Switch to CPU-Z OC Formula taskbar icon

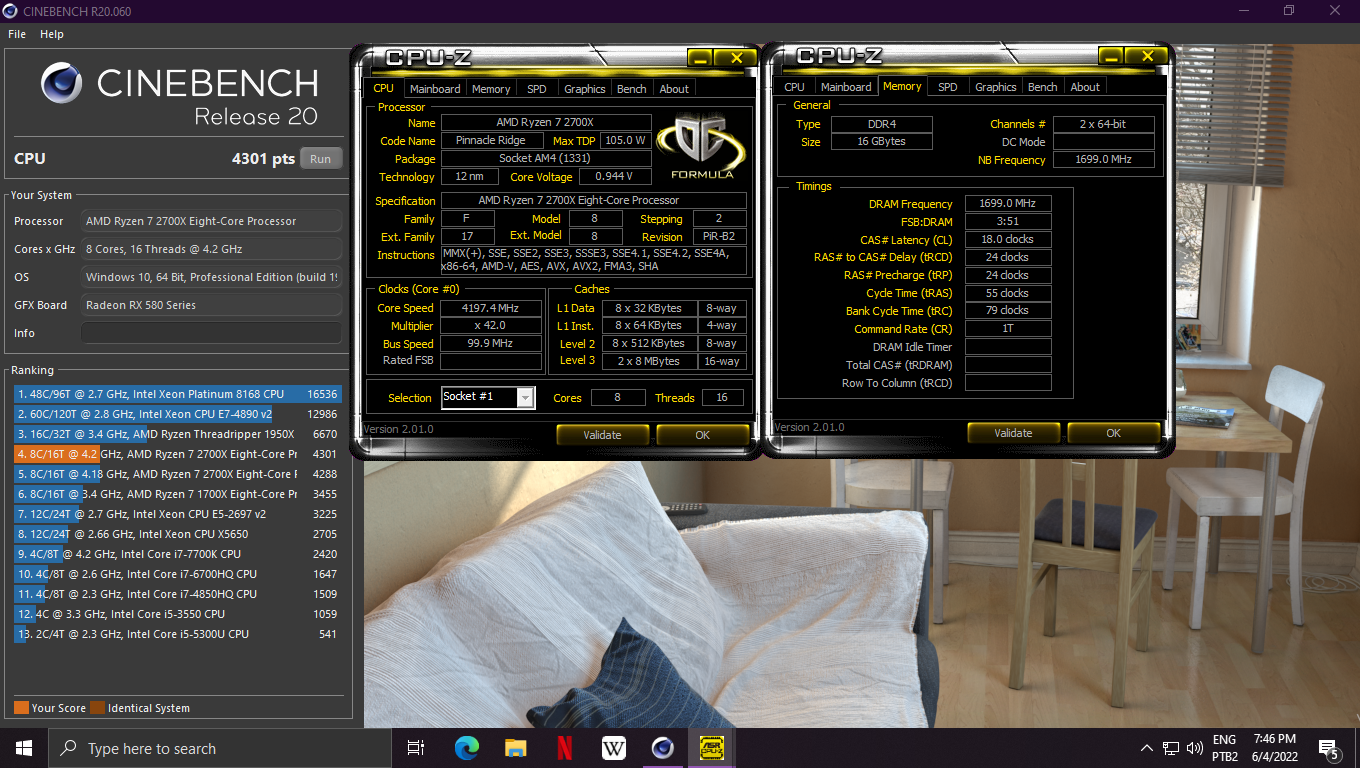[711, 748]
